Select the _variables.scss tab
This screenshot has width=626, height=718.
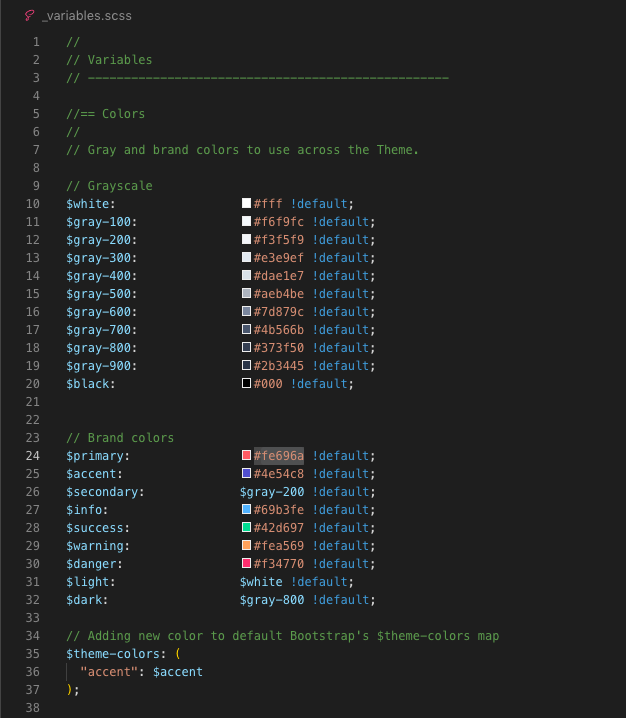87,15
